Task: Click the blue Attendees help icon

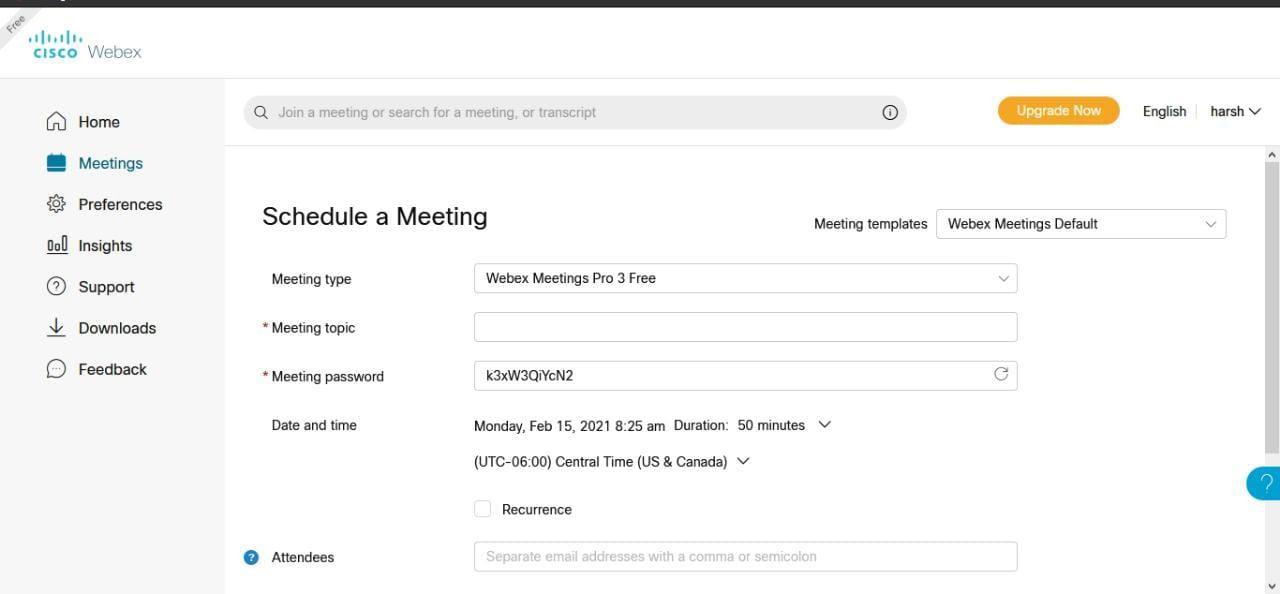Action: pos(251,557)
